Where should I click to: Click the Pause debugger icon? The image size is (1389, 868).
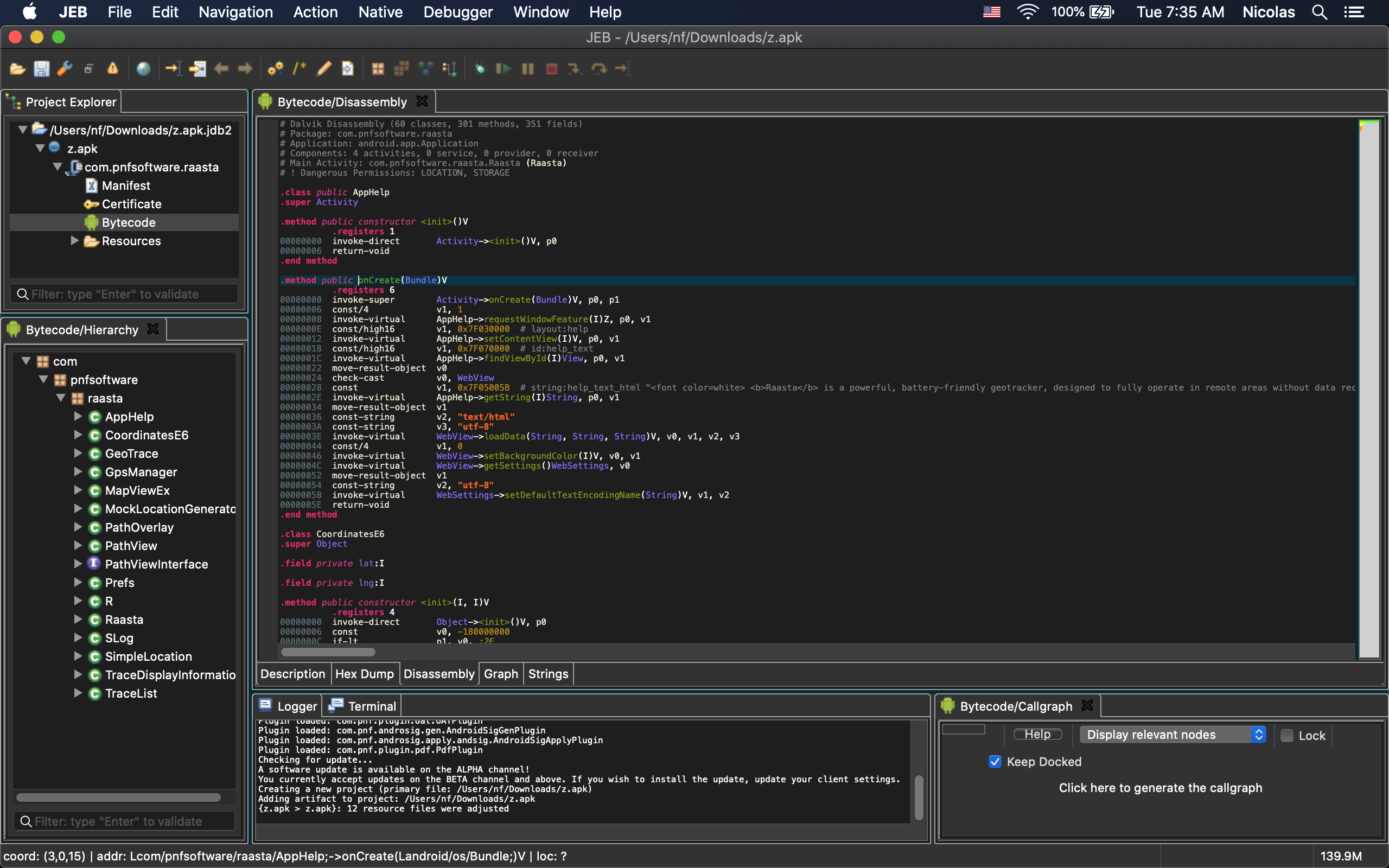527,69
